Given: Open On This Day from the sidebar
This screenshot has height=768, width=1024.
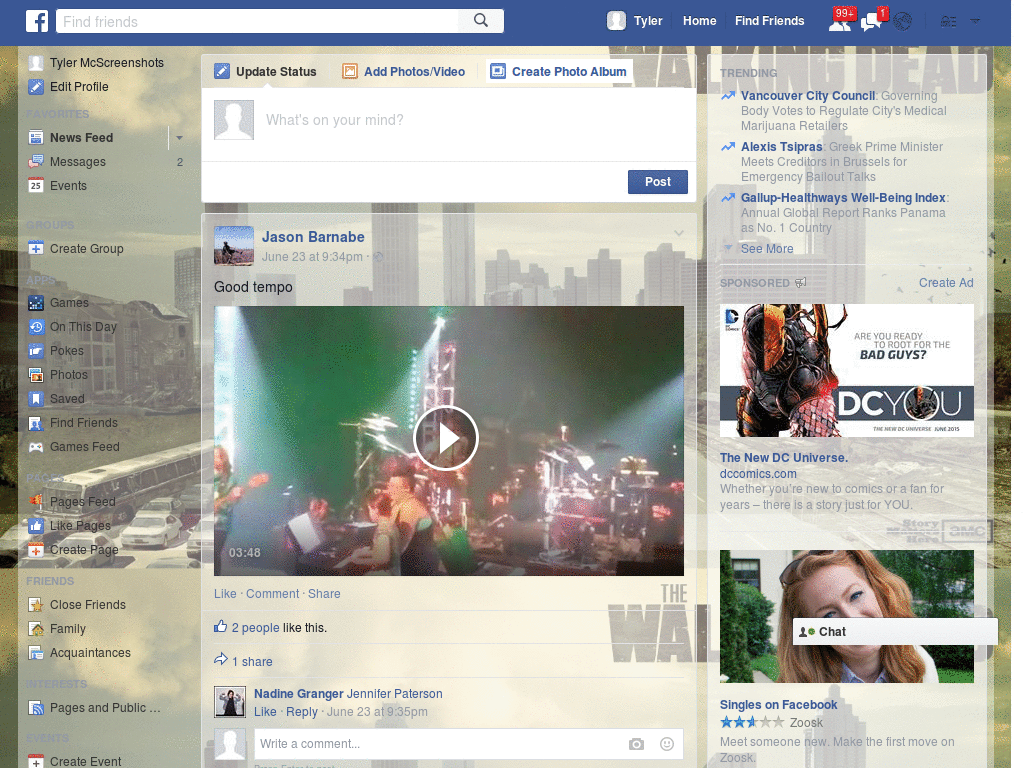Looking at the screenshot, I should point(82,326).
